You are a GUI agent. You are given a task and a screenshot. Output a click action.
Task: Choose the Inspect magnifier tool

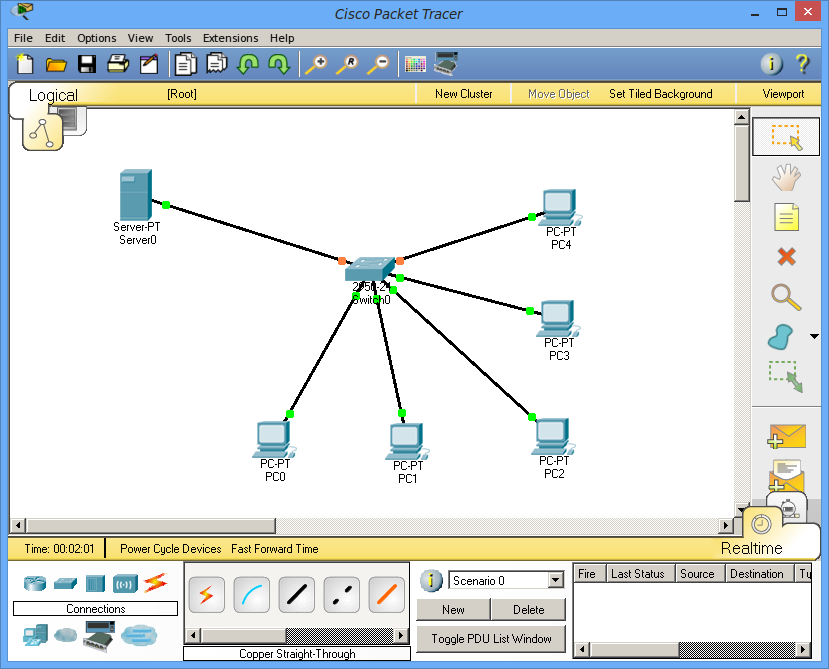point(786,297)
